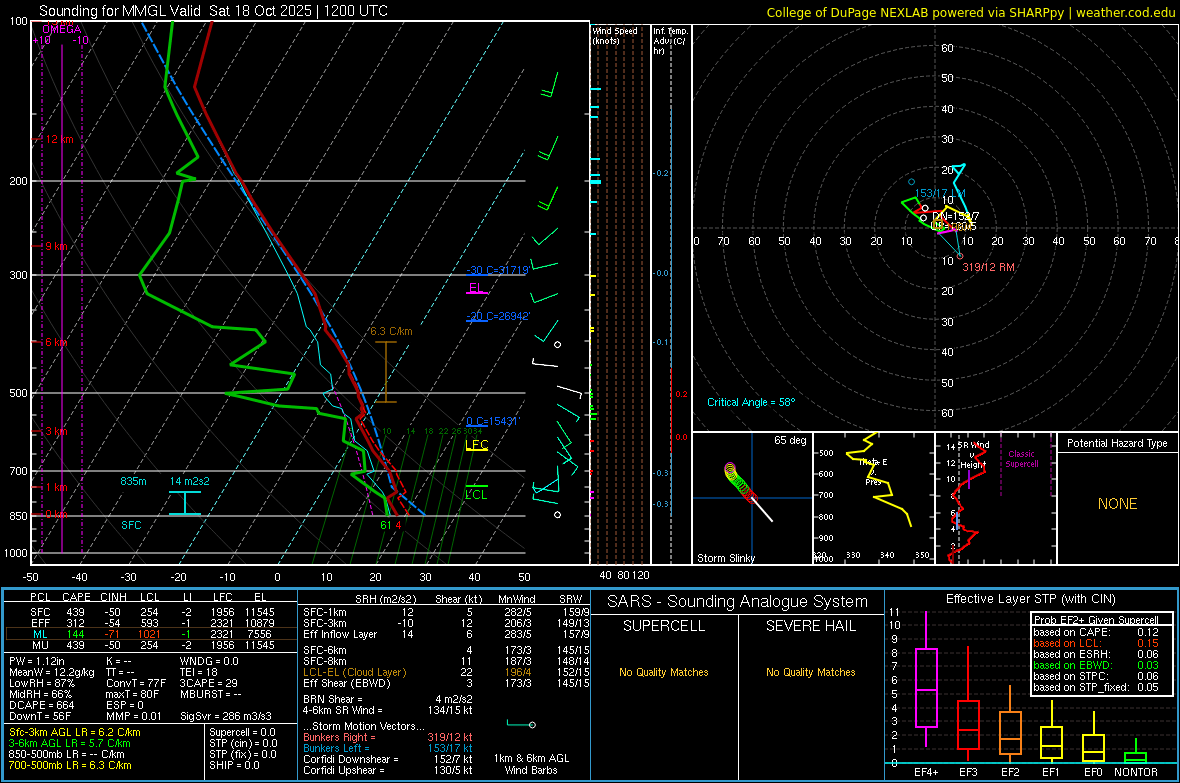Select the "700-500mb LR = 6.3 C/km" line
The height and width of the screenshot is (783, 1180).
click(70, 765)
